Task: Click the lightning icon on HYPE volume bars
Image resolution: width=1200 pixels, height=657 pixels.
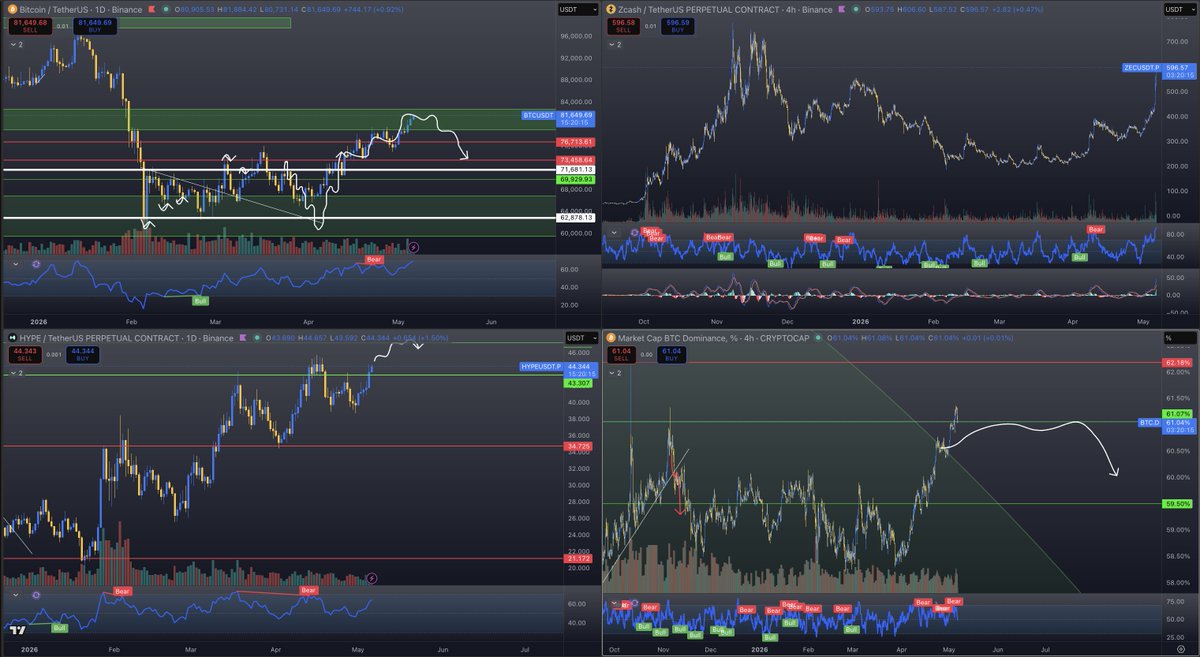Action: click(x=372, y=577)
